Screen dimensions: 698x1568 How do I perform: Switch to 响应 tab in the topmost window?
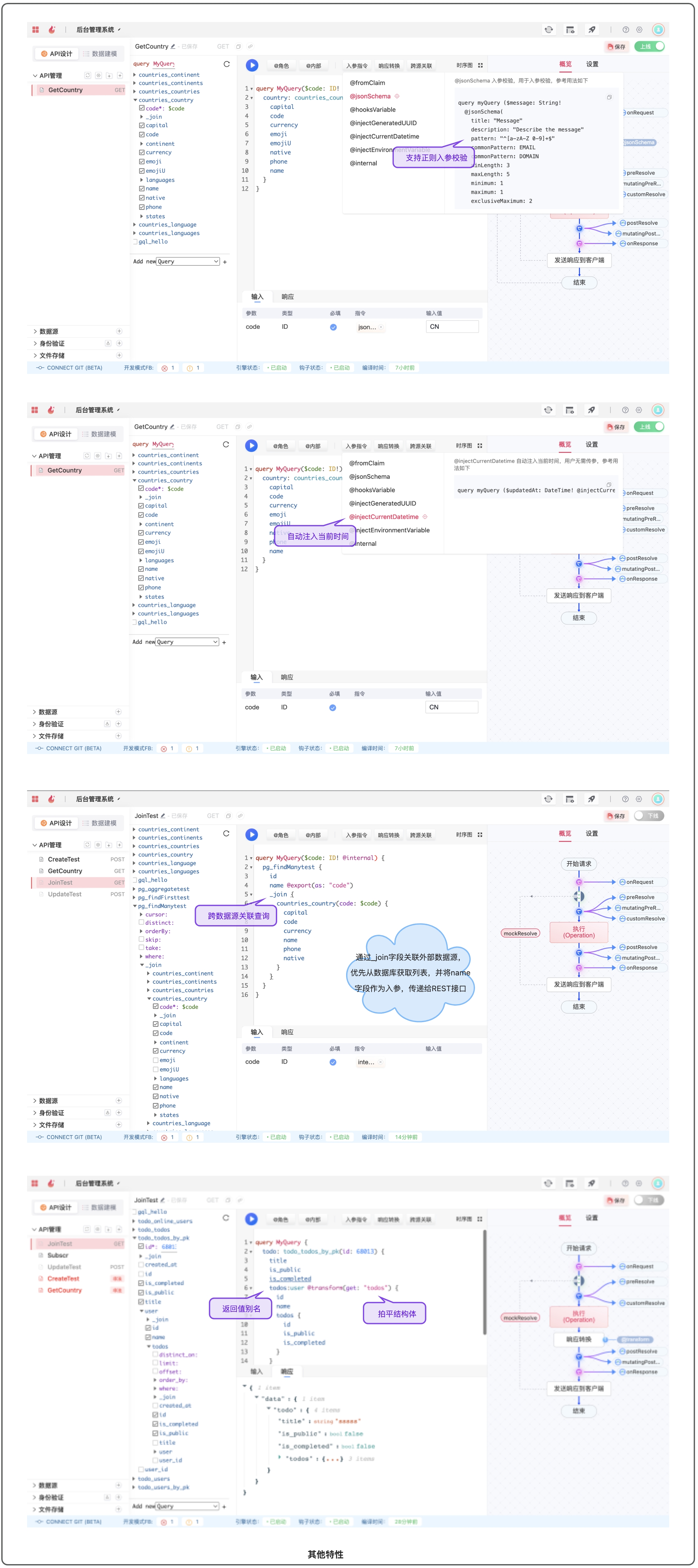[x=287, y=297]
